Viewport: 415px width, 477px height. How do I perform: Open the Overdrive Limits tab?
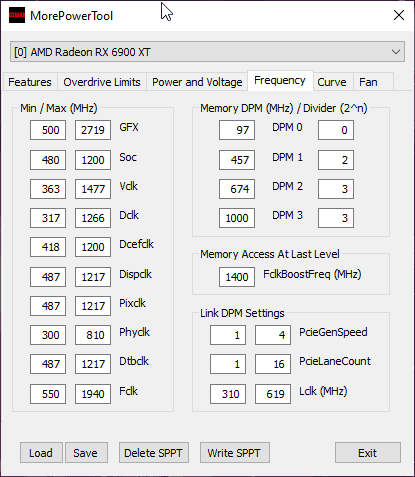pyautogui.click(x=102, y=82)
